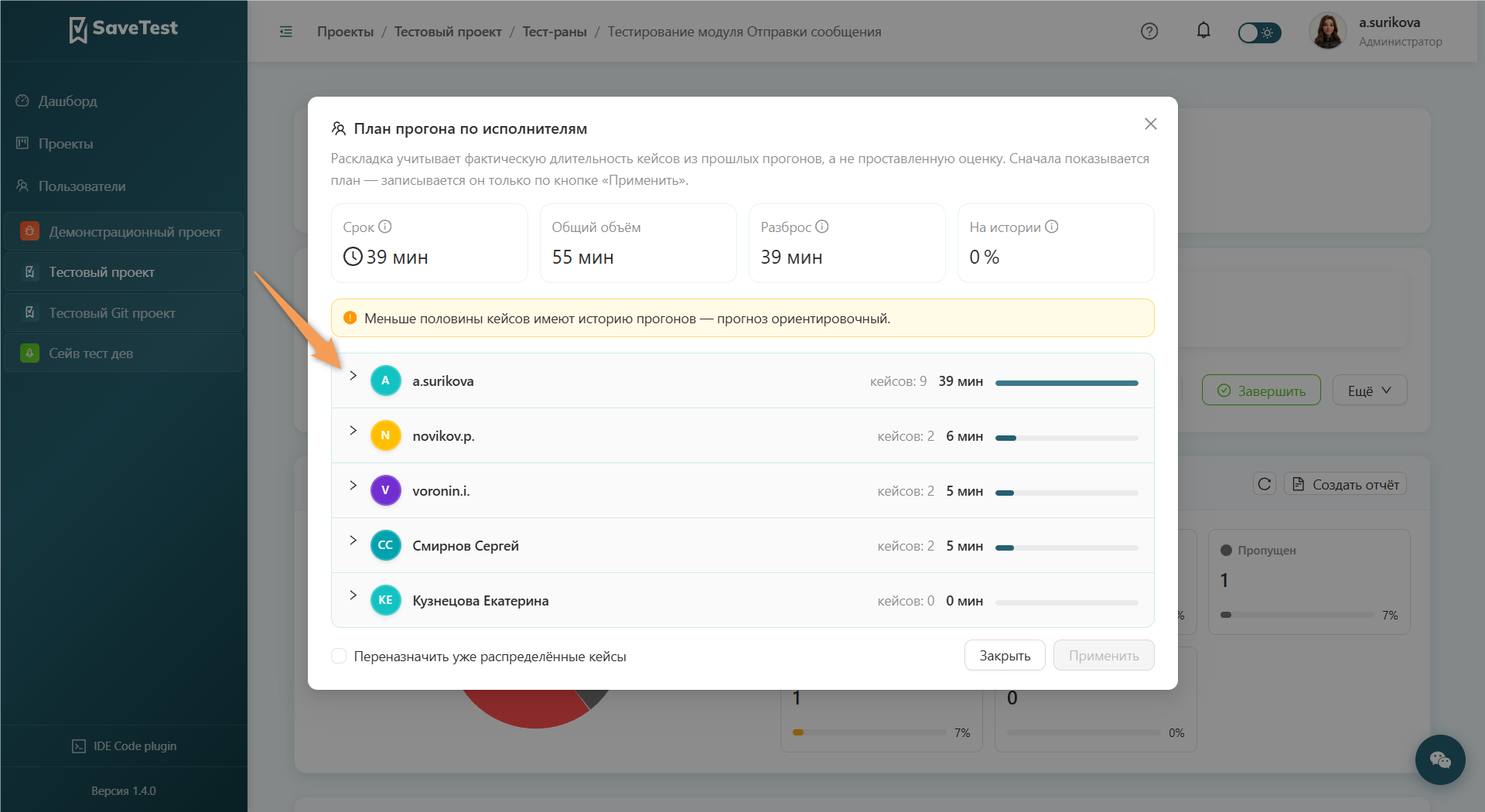Viewport: 1485px width, 812px height.
Task: Click a.surikova workload progress bar
Action: pyautogui.click(x=1067, y=383)
